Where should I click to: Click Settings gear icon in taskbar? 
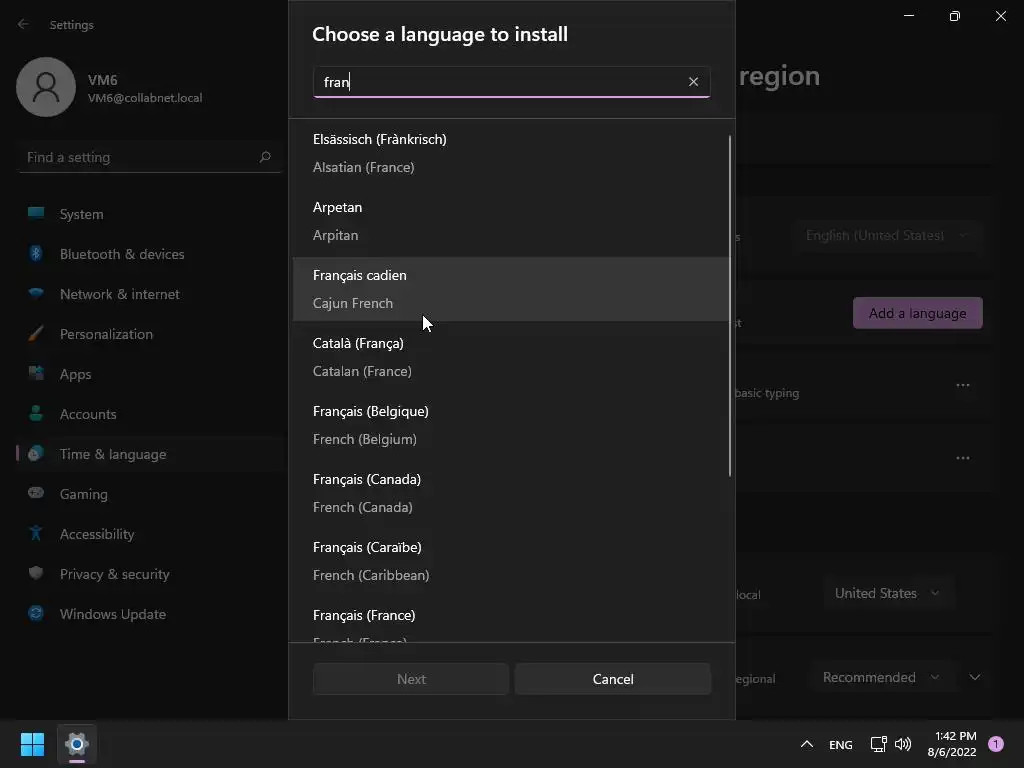click(76, 744)
